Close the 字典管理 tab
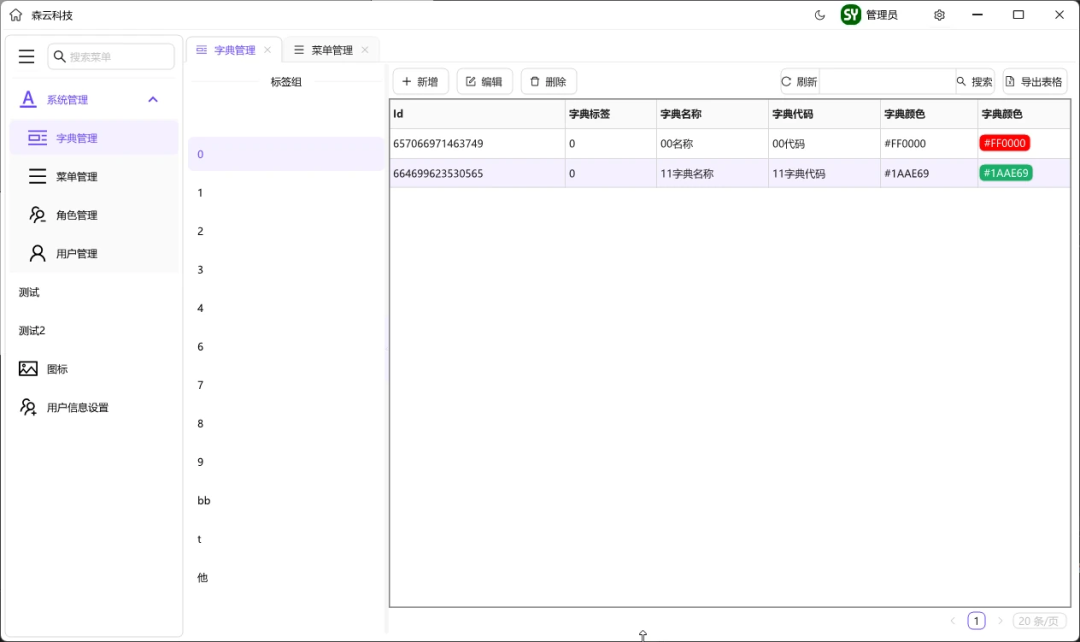Viewport: 1080px width, 642px height. 267,50
